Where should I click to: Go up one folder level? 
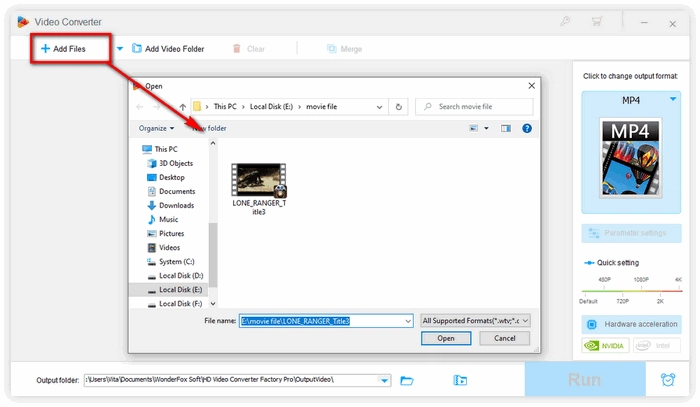click(x=183, y=107)
